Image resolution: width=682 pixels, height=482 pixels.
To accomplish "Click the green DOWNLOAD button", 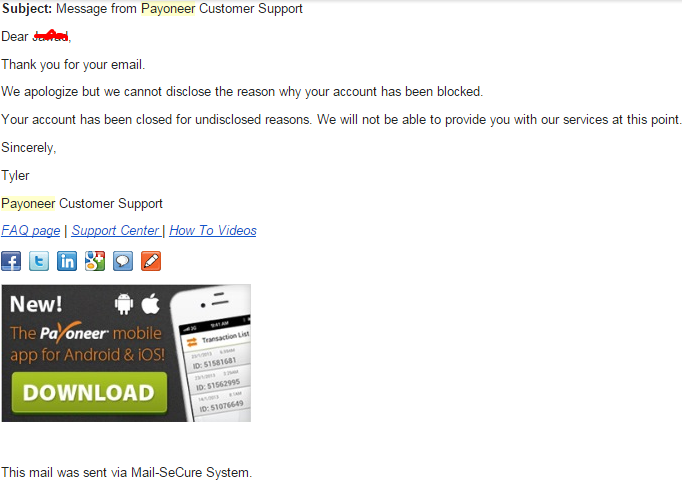I will [89, 392].
